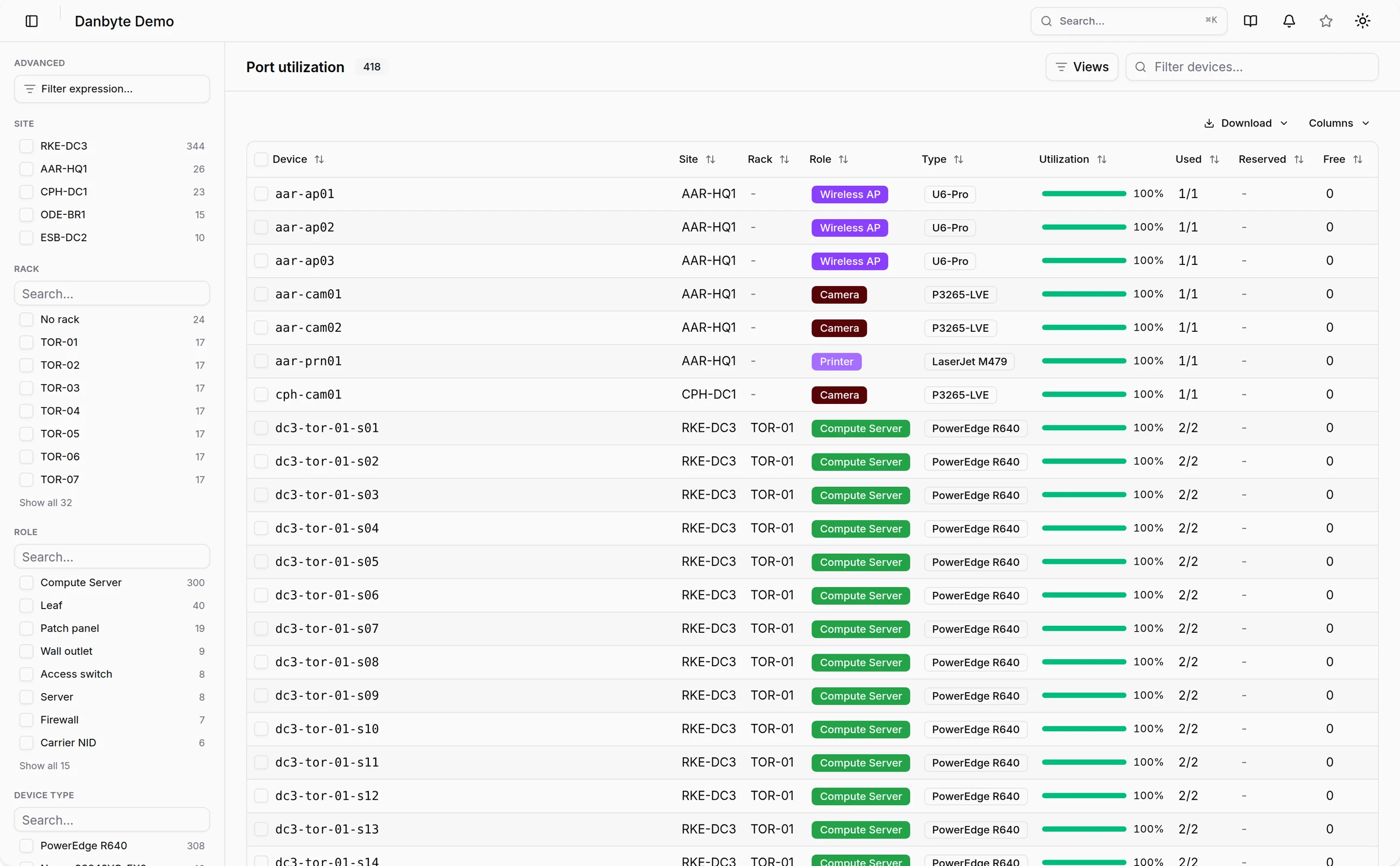Open the Views menu

(x=1081, y=67)
